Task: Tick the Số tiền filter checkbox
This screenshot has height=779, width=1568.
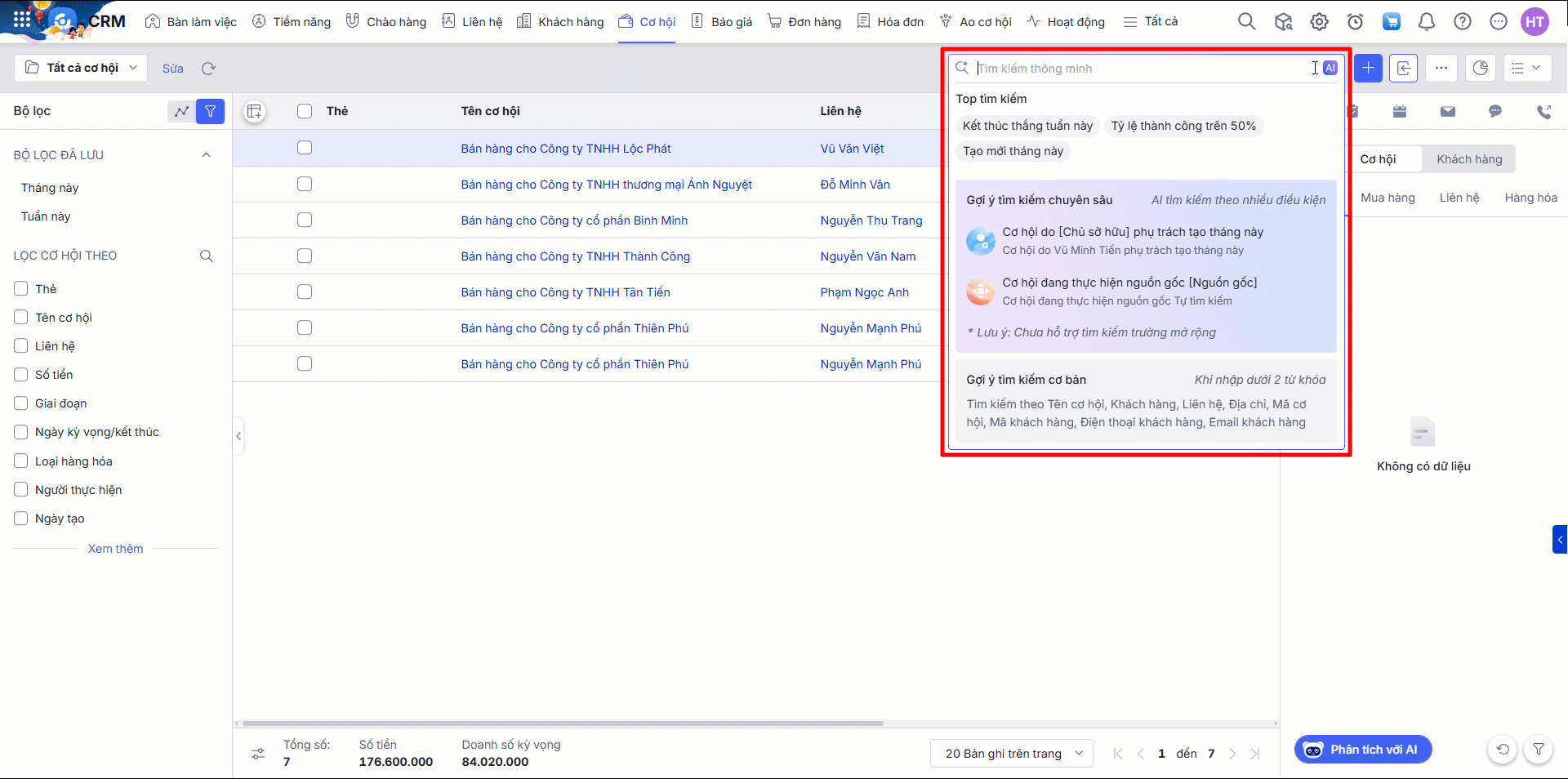Action: 21,375
